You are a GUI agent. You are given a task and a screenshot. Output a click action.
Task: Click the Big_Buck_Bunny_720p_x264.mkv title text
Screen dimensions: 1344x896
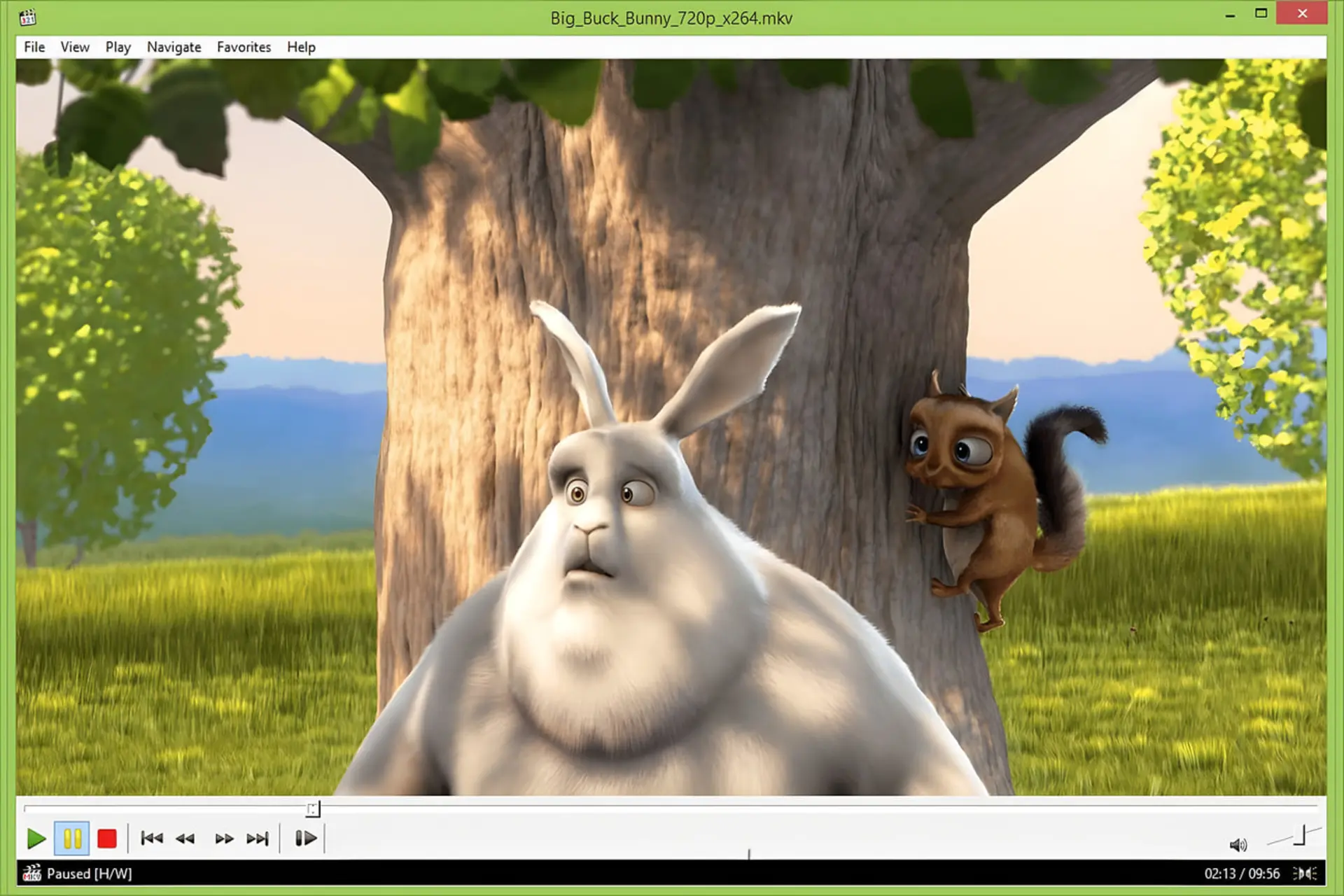(671, 18)
